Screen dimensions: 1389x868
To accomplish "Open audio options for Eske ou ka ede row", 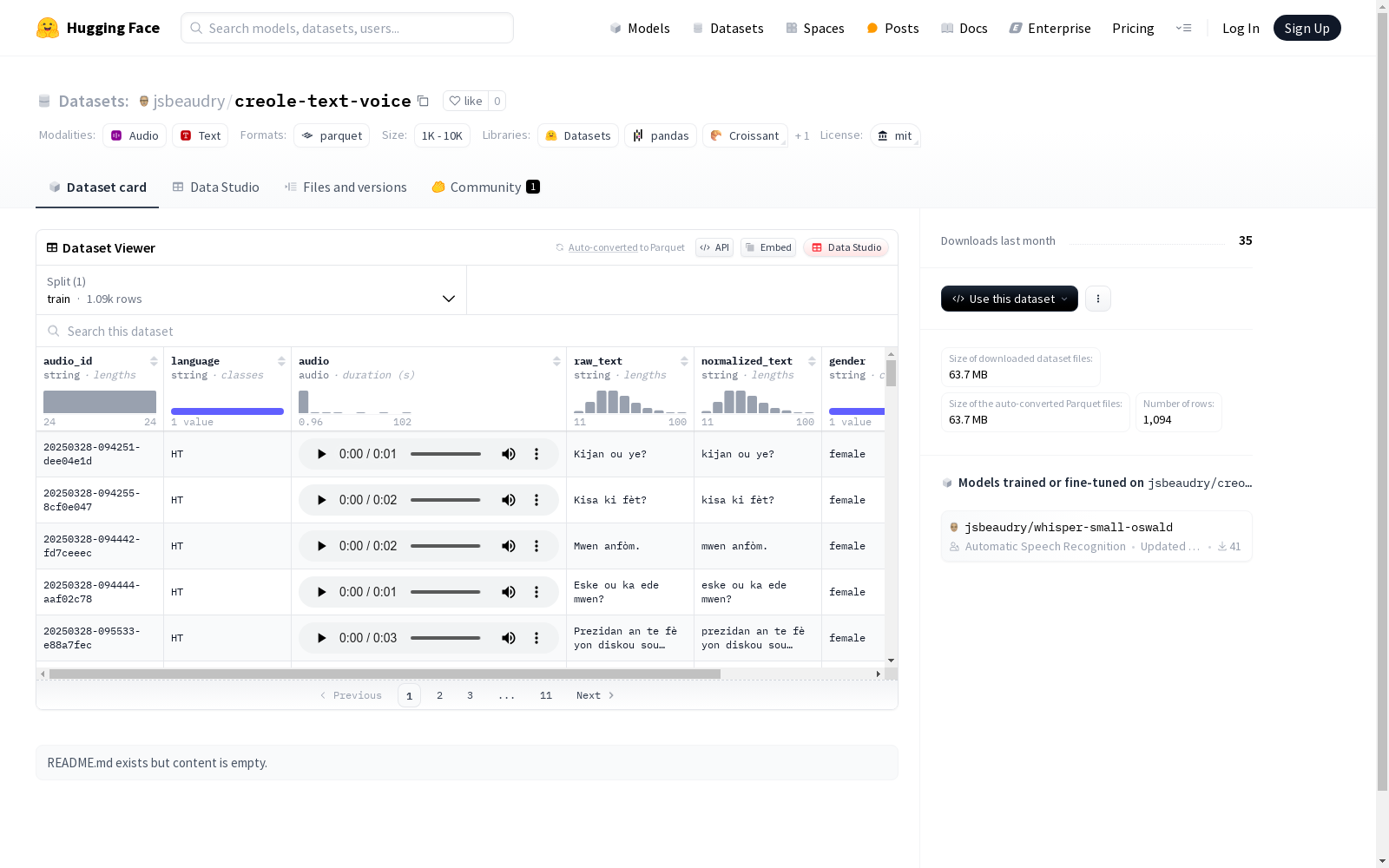I will tap(537, 592).
